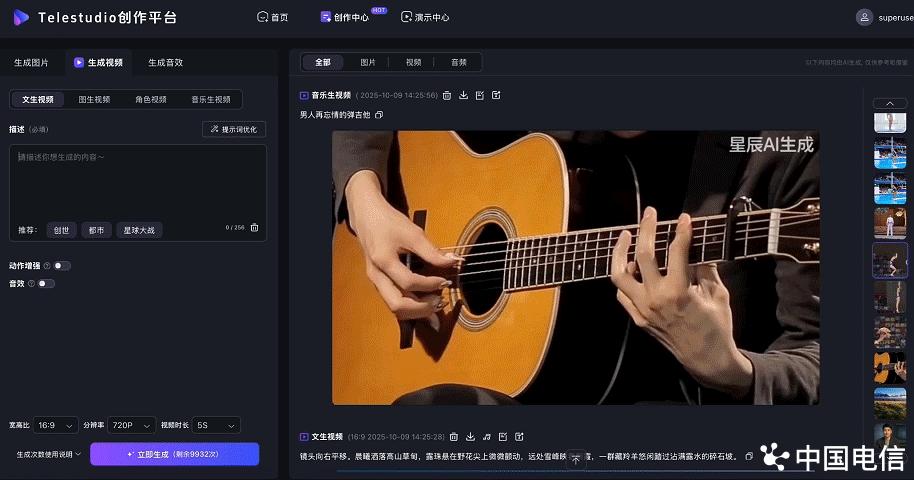
Task: Choose the 都市 recommended tag
Action: point(96,230)
